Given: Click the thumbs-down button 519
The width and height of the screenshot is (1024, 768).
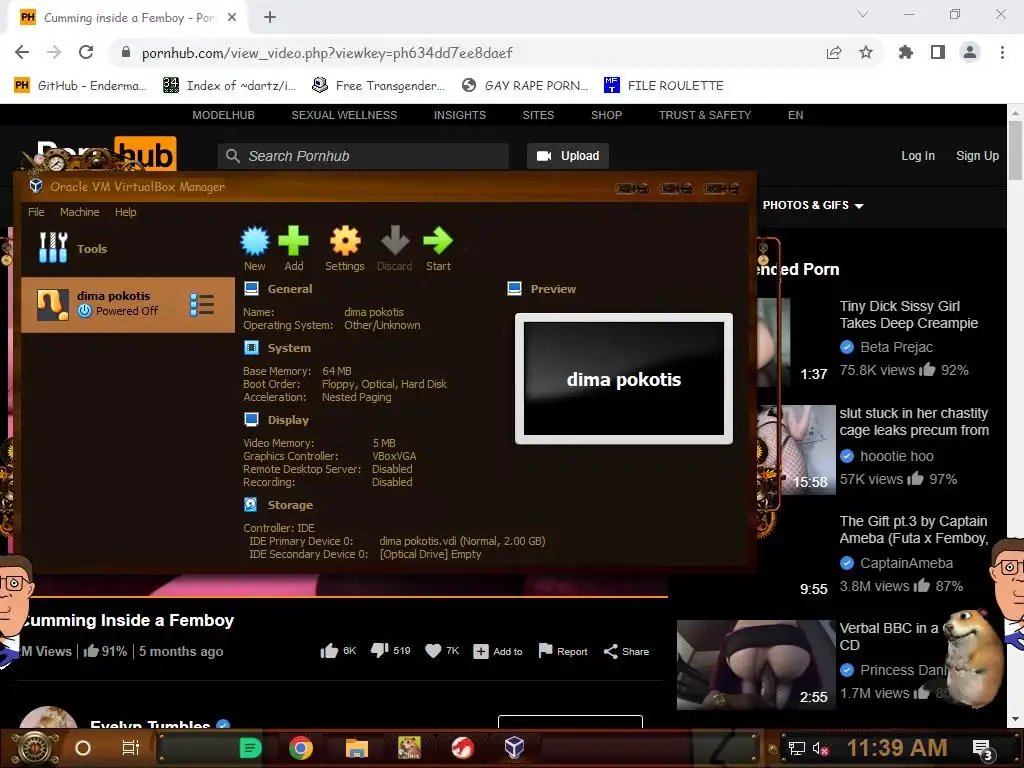Looking at the screenshot, I should (x=391, y=650).
